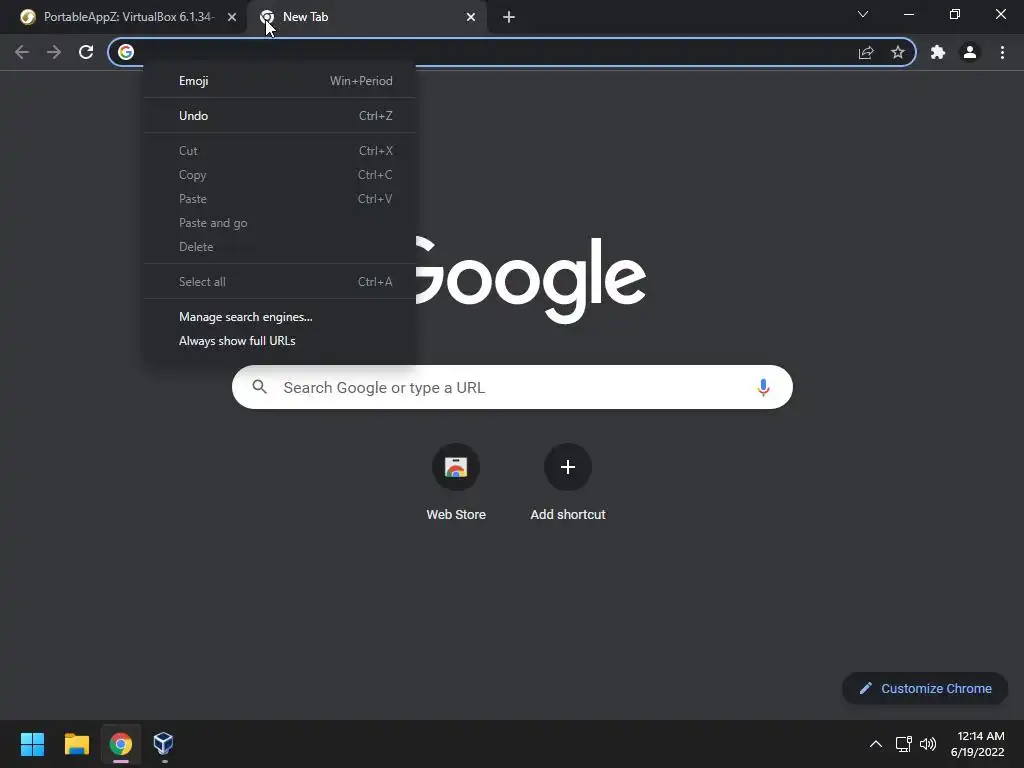Screen dimensions: 1024x768
Task: Open the profile avatar icon
Action: pos(970,52)
